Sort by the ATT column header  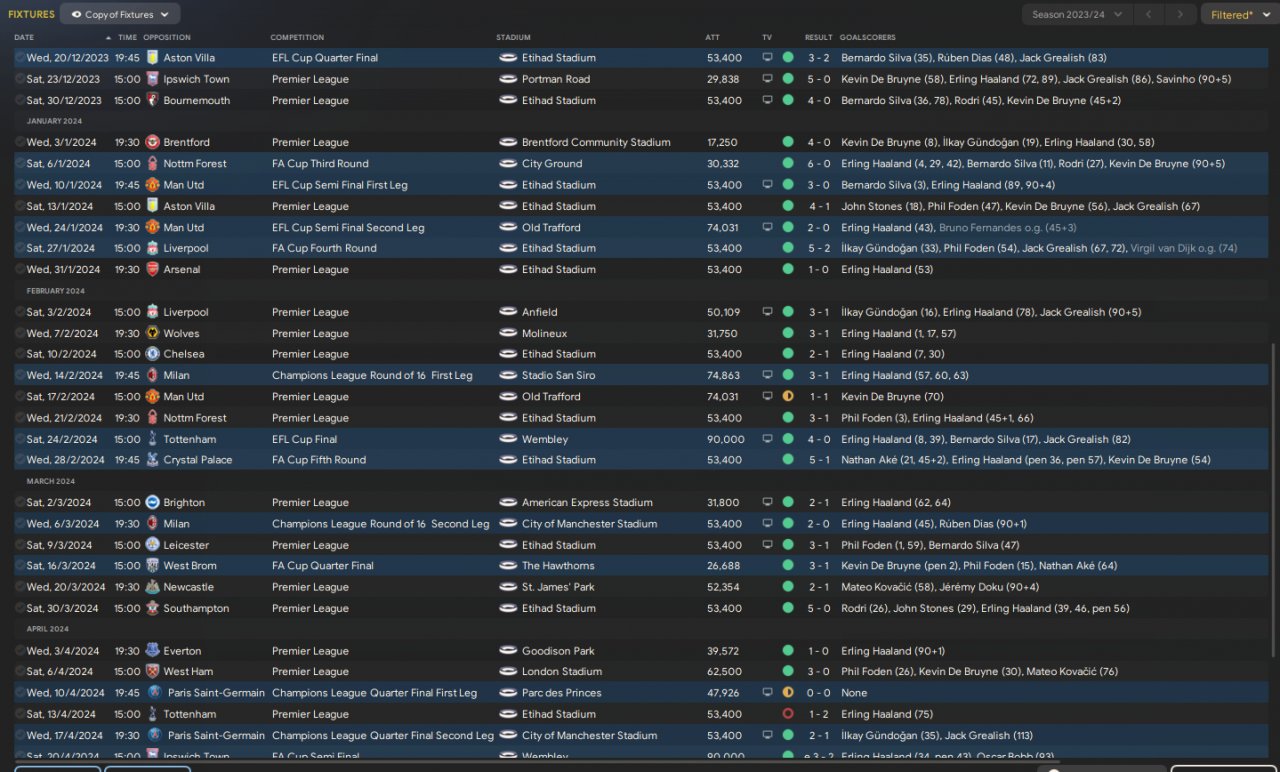tap(712, 37)
